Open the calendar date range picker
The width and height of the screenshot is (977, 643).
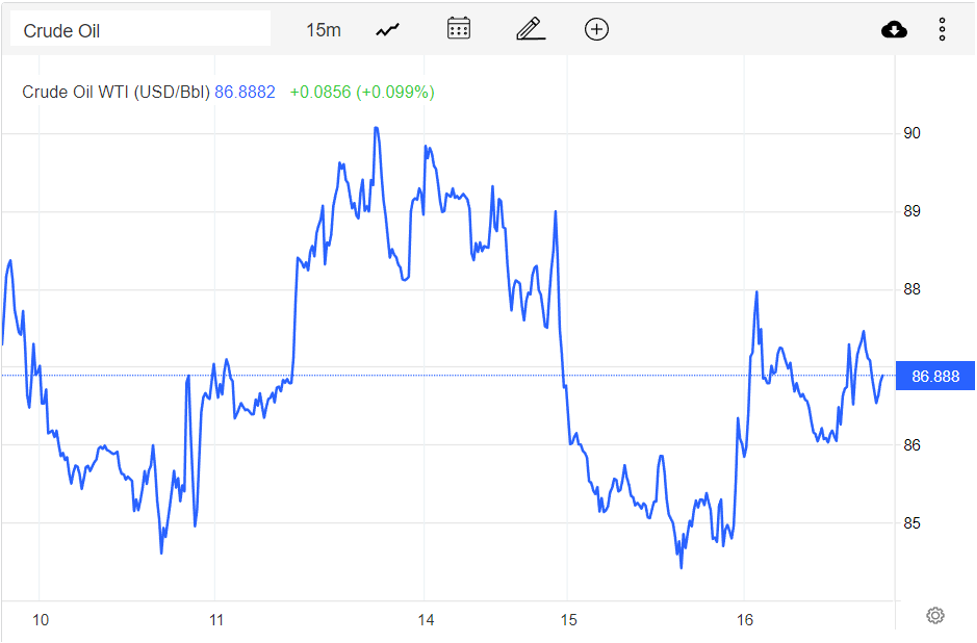pos(458,29)
